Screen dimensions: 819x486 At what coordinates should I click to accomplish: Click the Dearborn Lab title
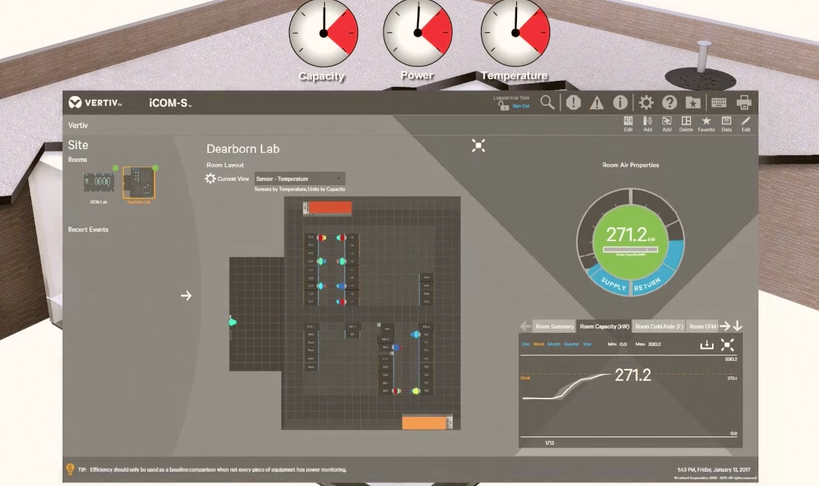point(243,149)
